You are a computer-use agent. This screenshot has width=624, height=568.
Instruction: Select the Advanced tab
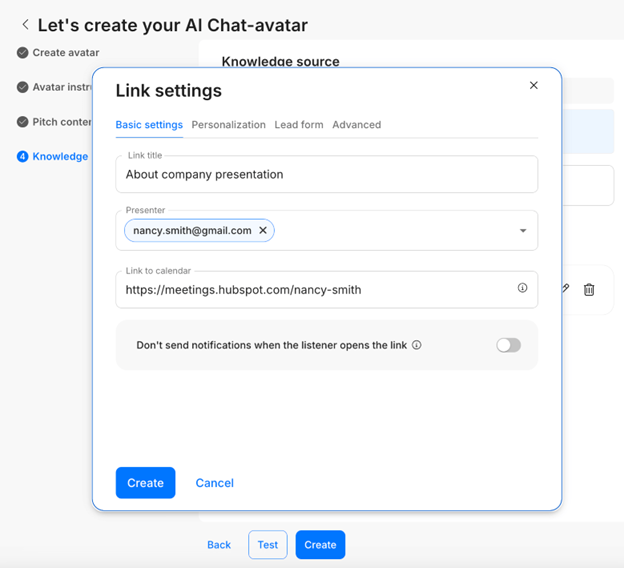[x=356, y=125]
